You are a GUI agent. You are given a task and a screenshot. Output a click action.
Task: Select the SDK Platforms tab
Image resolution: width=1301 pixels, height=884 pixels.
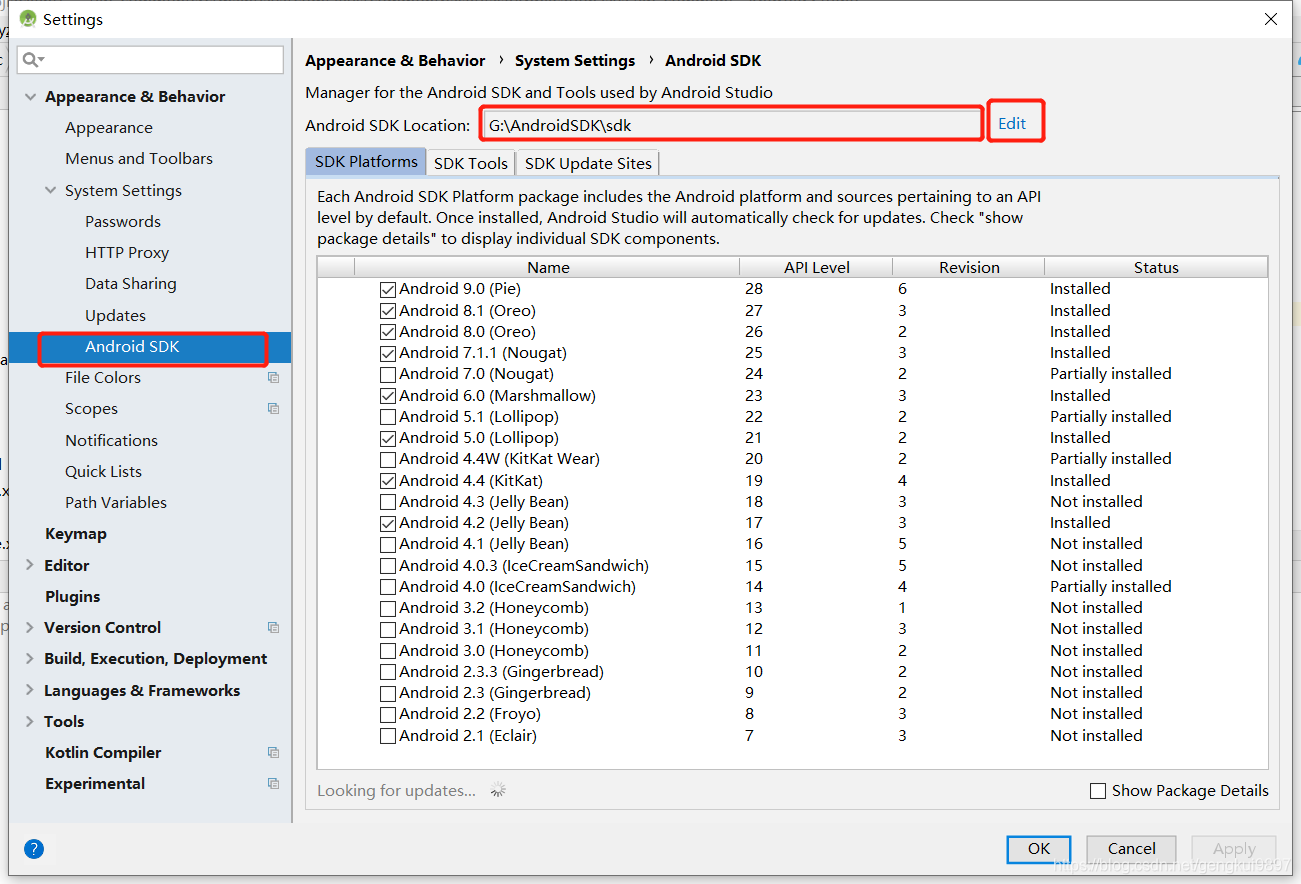(x=366, y=162)
